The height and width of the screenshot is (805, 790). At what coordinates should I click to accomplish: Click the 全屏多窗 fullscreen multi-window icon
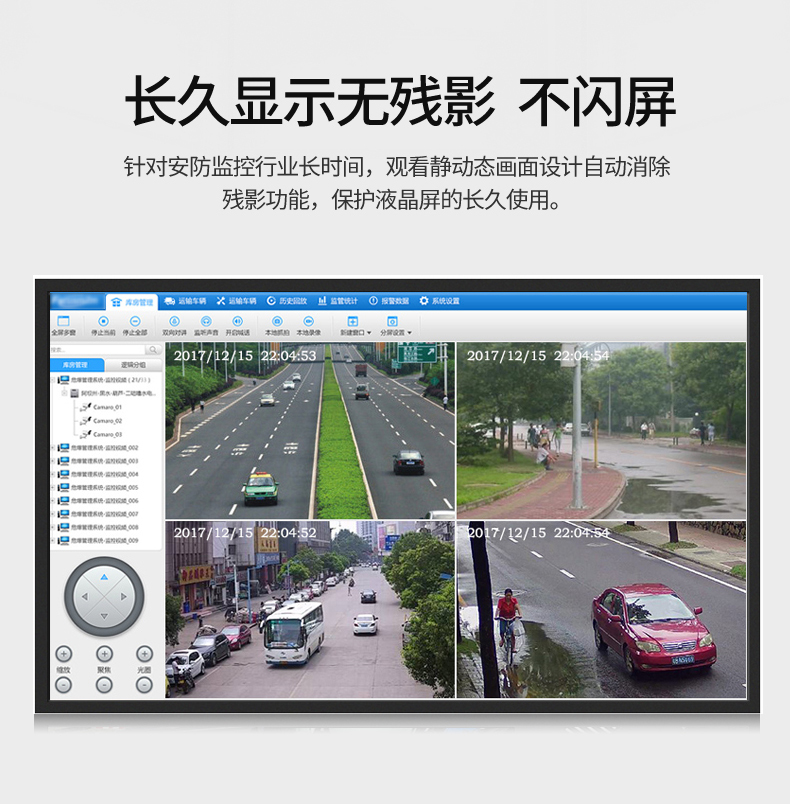(x=63, y=322)
